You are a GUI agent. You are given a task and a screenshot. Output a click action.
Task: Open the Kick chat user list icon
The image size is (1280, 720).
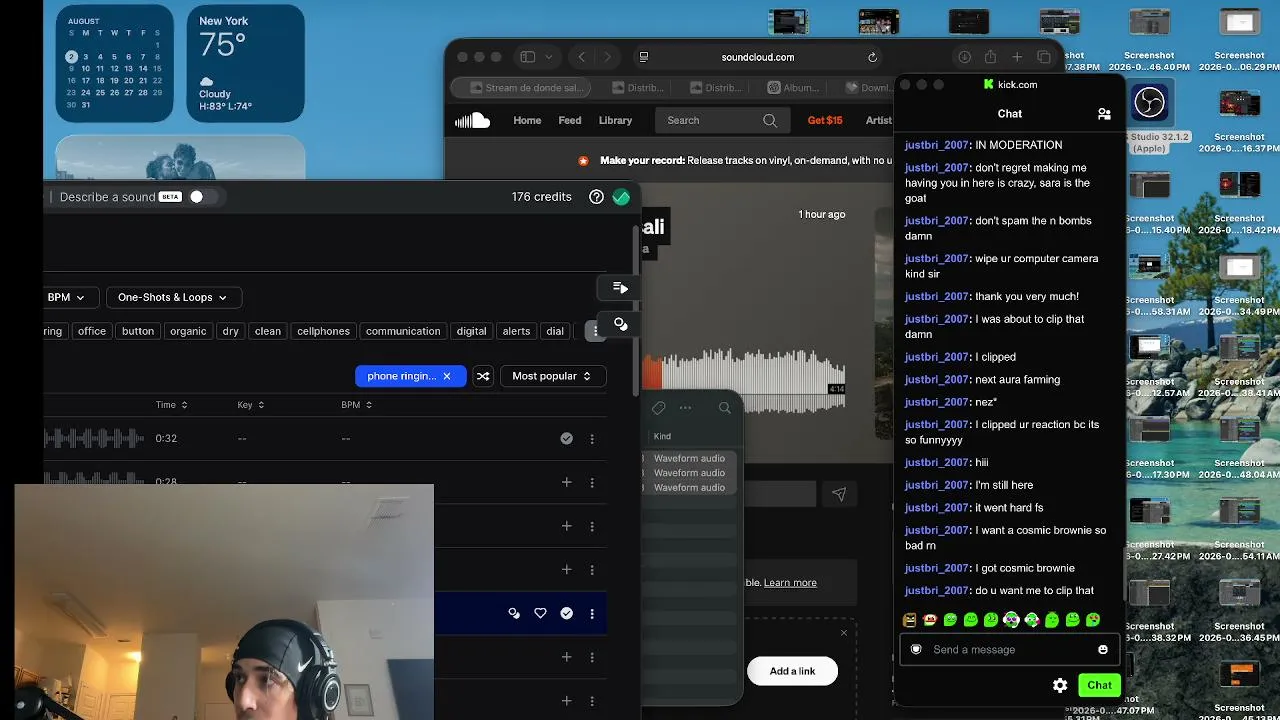(1104, 114)
